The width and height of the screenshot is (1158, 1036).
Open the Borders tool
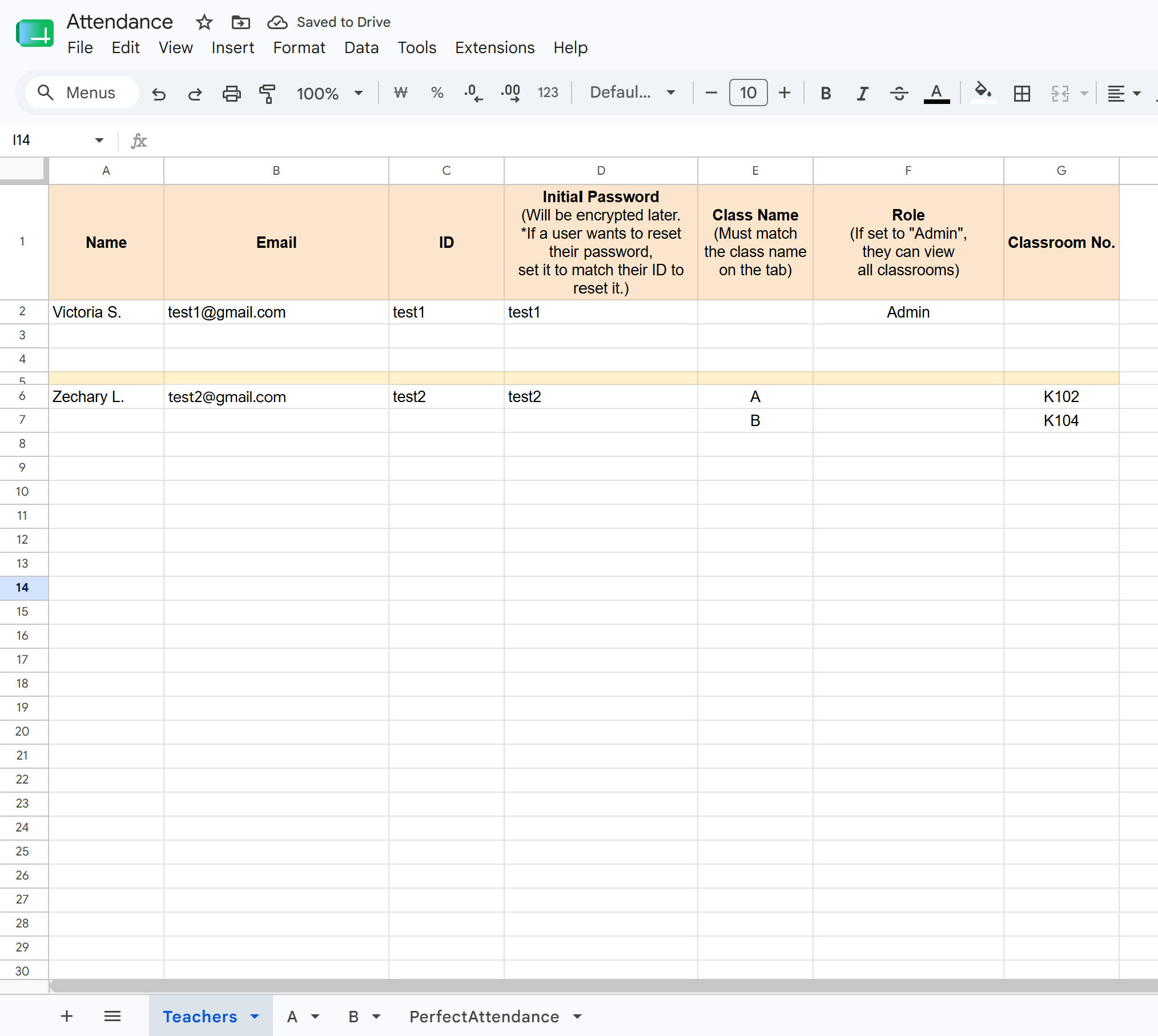click(1022, 93)
